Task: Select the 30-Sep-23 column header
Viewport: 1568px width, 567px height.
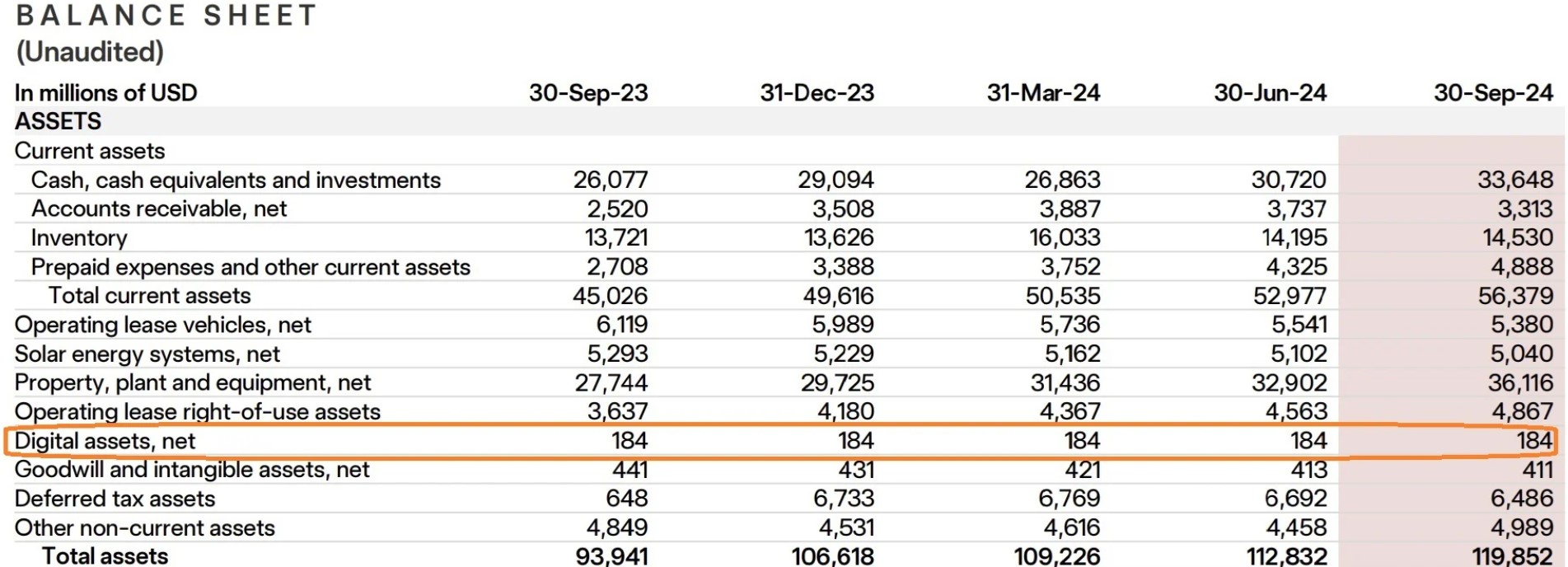Action: coord(588,92)
